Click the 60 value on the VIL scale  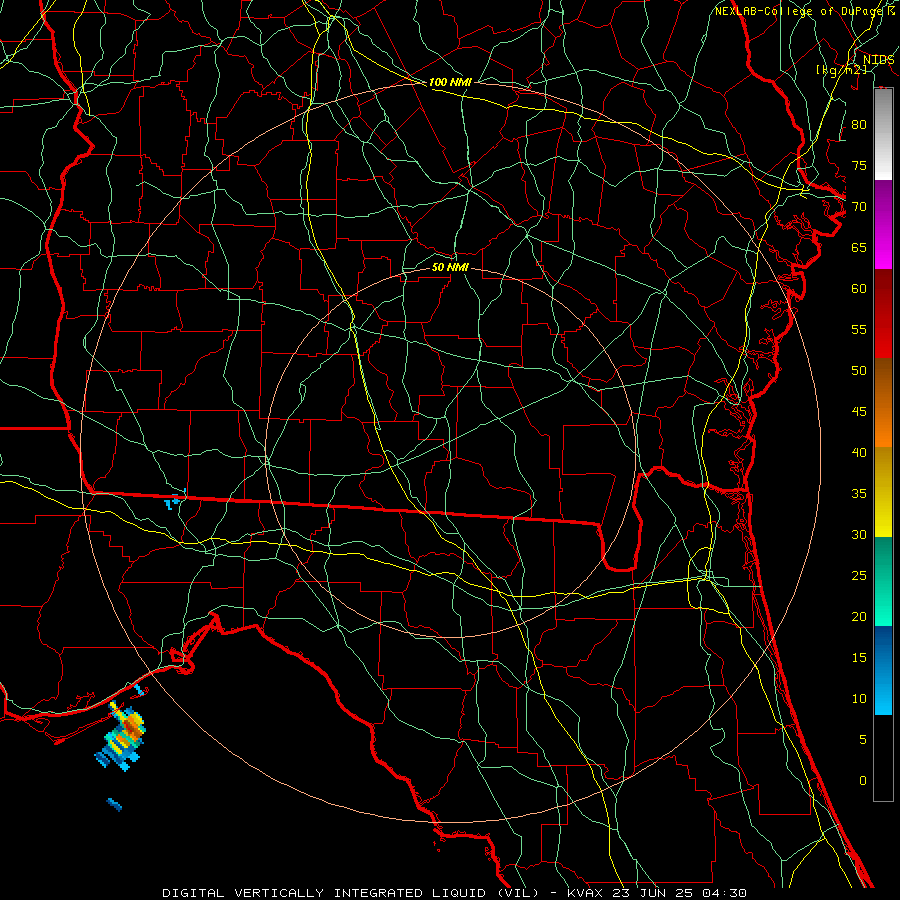pos(859,289)
